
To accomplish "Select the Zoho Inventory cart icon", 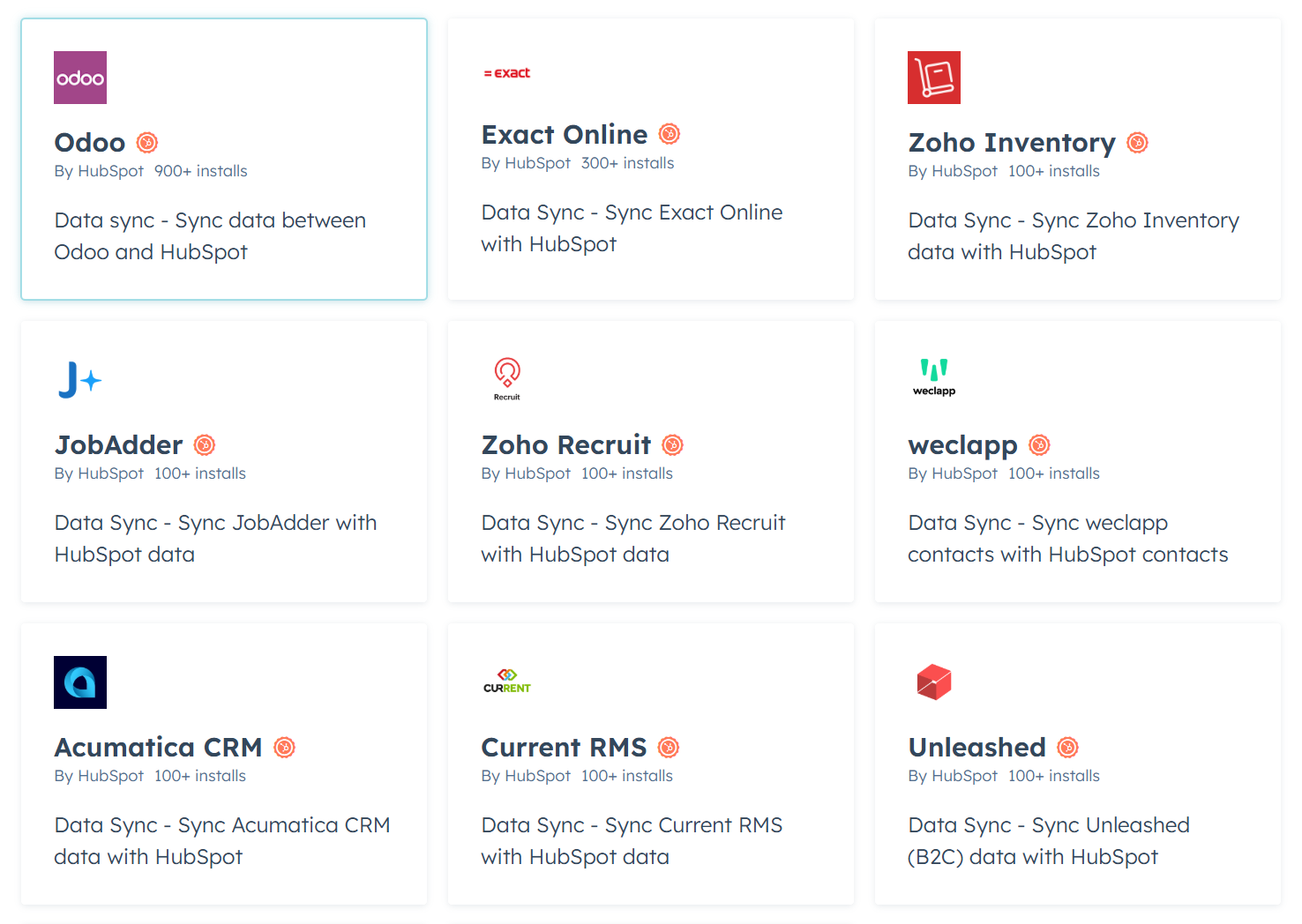I will coord(933,77).
